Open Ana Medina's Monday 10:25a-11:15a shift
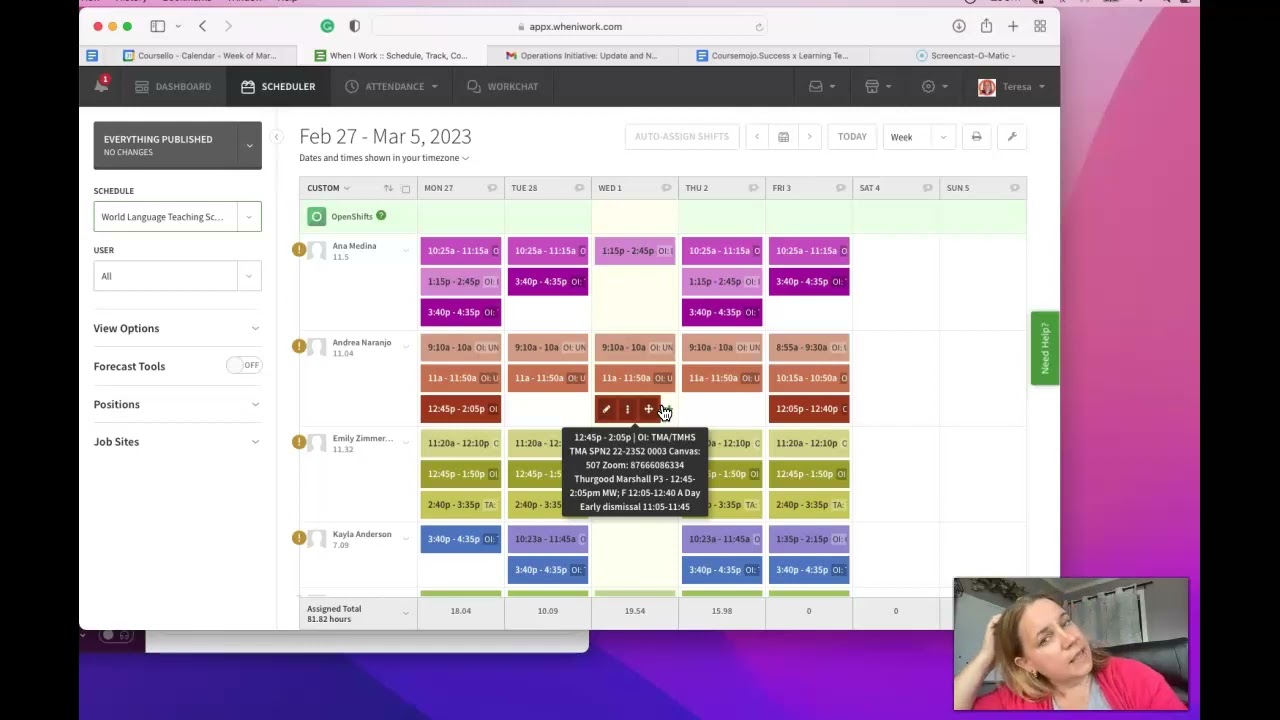The width and height of the screenshot is (1280, 720). click(x=461, y=251)
